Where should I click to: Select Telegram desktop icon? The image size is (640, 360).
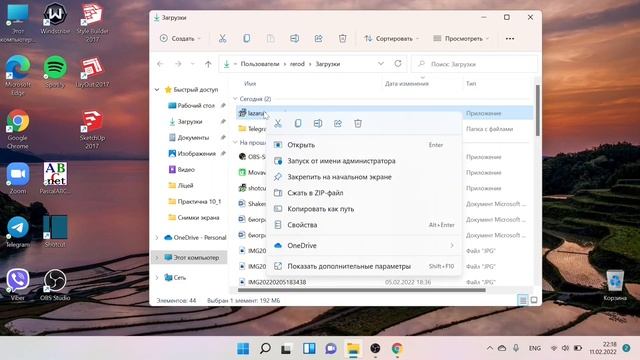tap(18, 232)
